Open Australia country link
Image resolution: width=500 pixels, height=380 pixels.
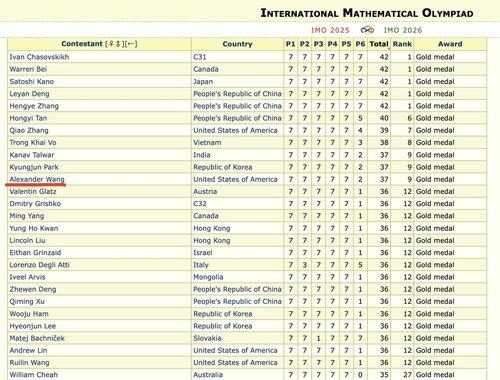[208, 375]
